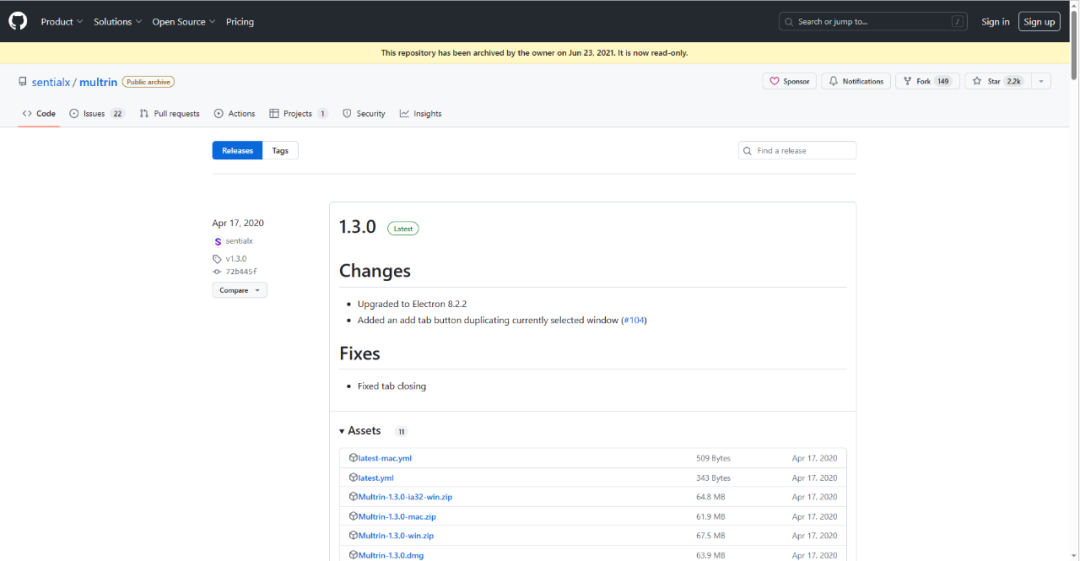The height and width of the screenshot is (561, 1080).
Task: Open the Compare dropdown
Action: pos(239,290)
